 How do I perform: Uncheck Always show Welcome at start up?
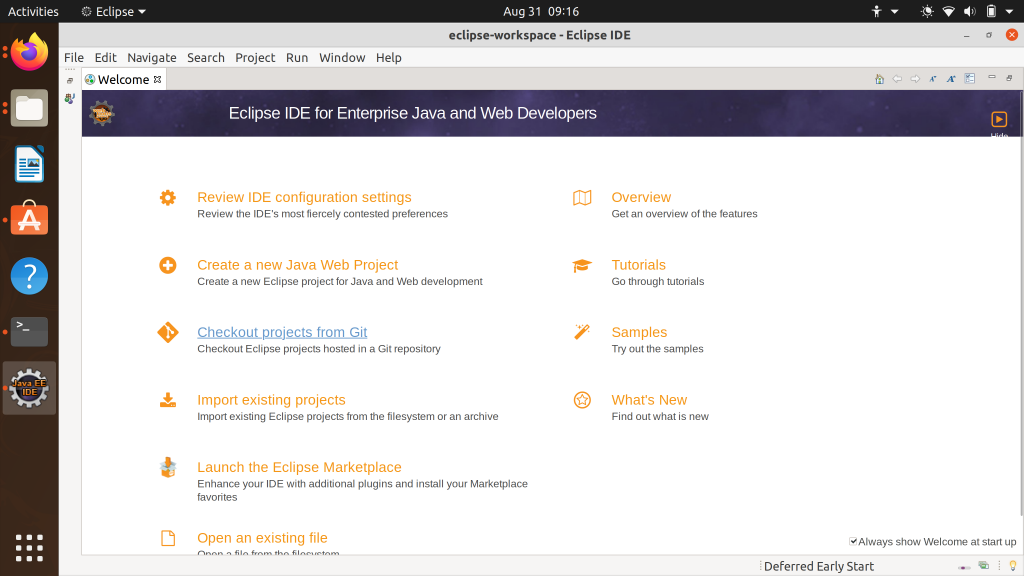[x=854, y=541]
